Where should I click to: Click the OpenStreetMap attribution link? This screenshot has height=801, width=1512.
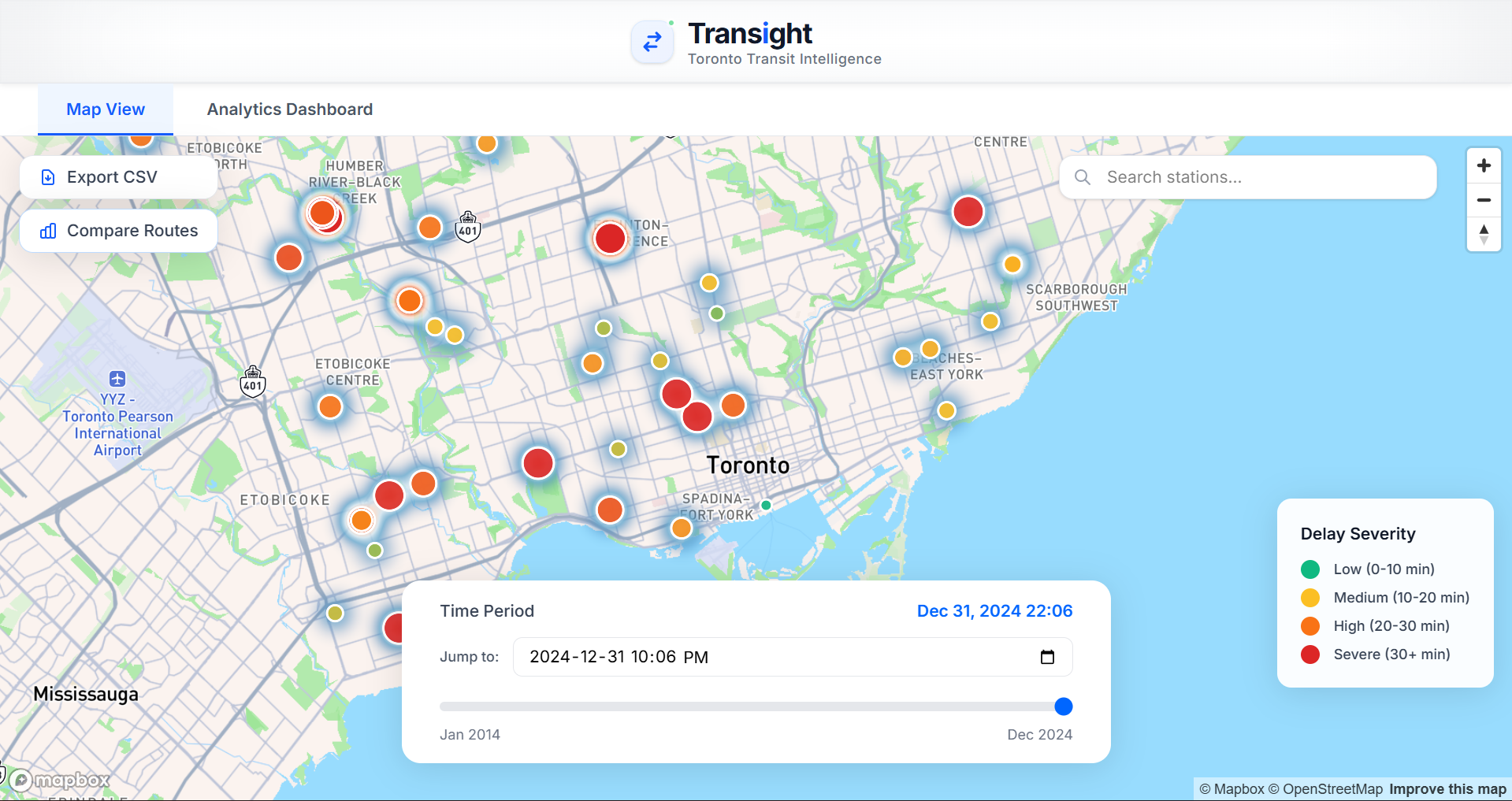[x=1325, y=789]
